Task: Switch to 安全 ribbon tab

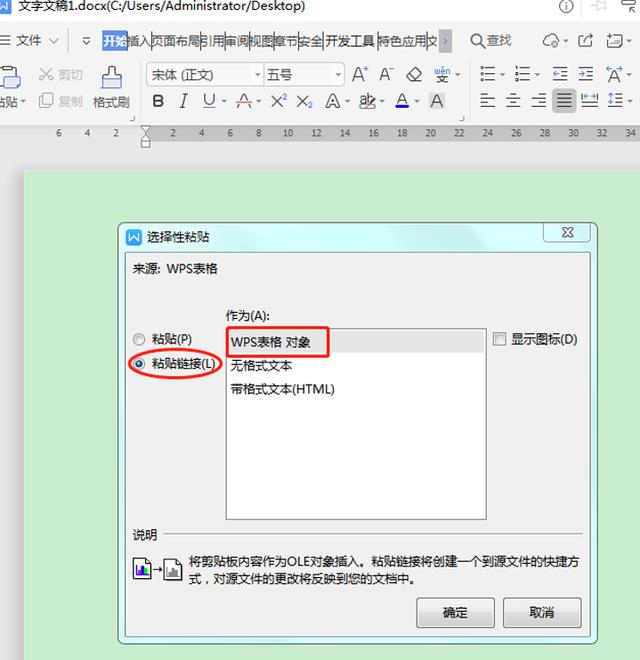Action: point(311,41)
